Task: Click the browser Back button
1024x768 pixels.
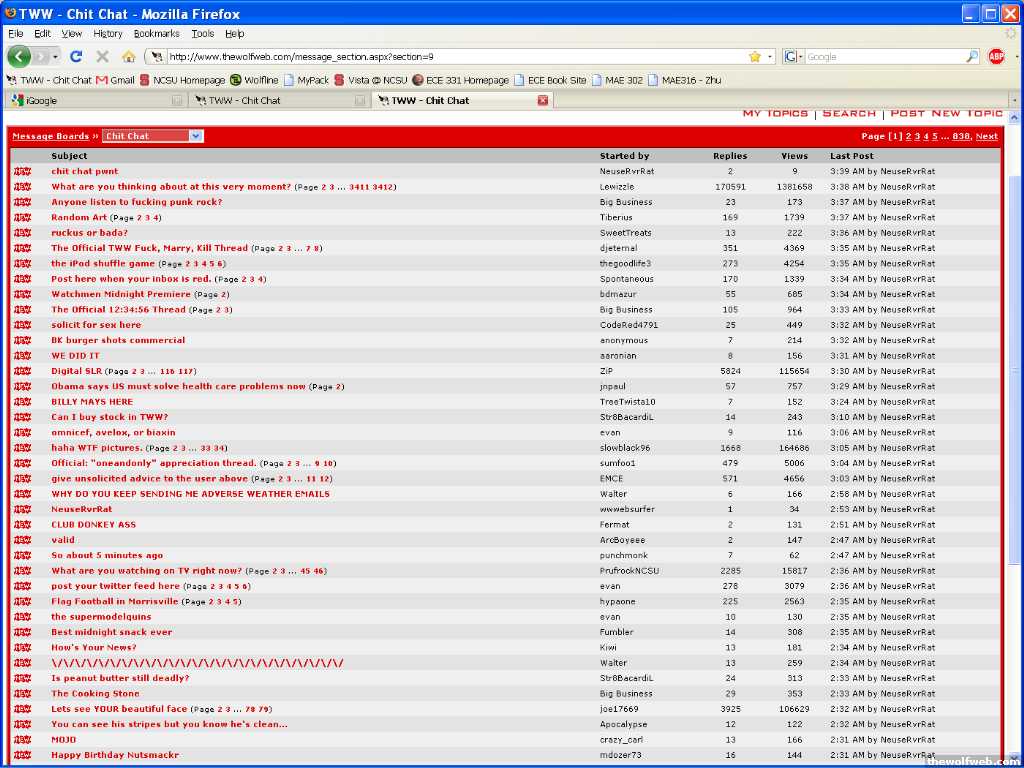Action: 20,57
